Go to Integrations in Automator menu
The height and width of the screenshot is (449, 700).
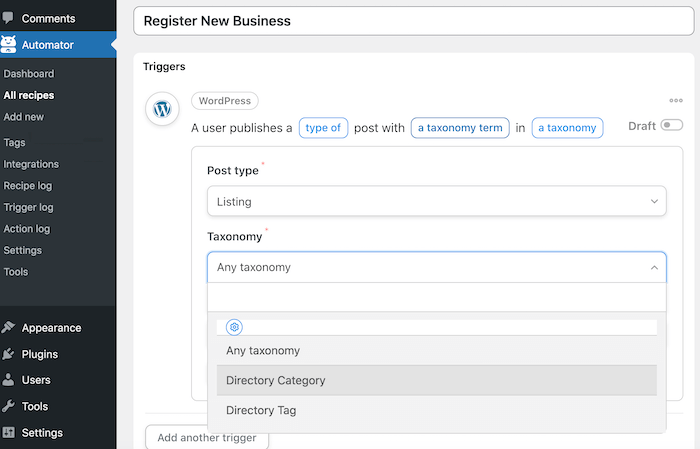(31, 164)
